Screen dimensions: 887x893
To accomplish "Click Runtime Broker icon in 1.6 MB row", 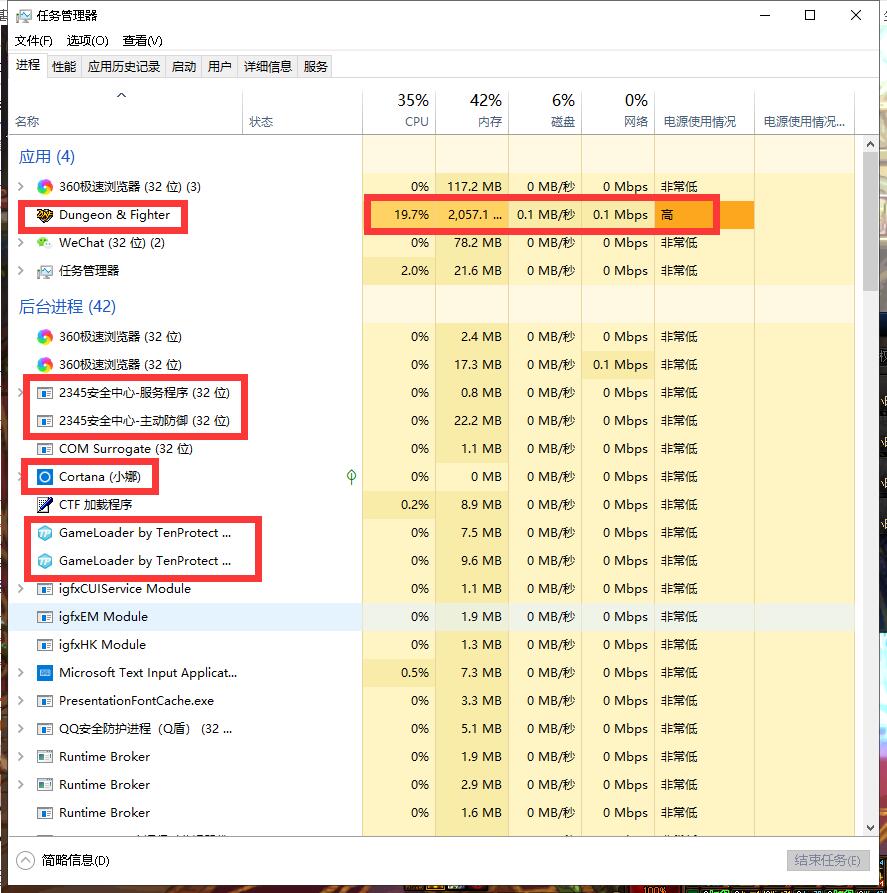I will [44, 813].
